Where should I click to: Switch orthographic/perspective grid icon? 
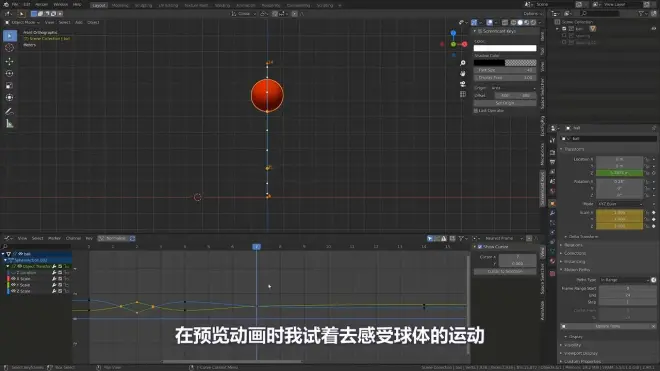[463, 94]
